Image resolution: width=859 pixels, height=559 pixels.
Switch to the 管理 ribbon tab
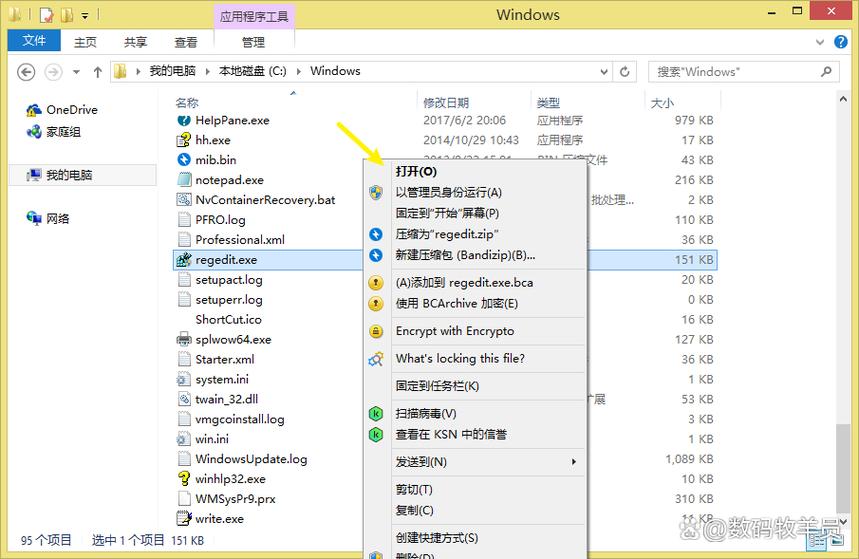[254, 42]
